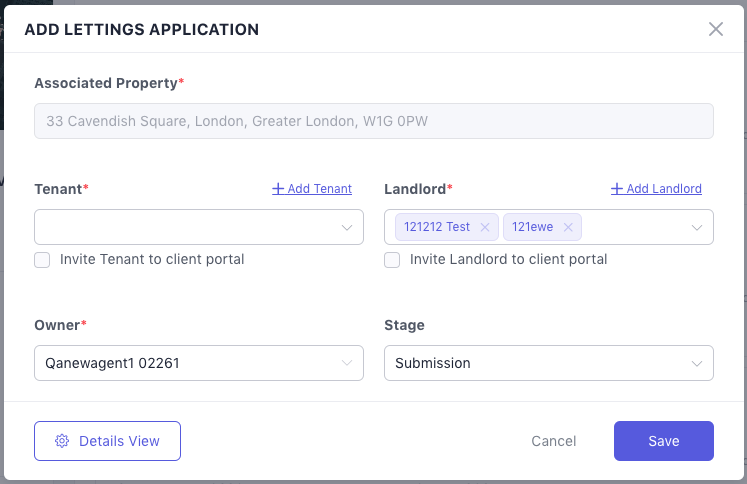Expand the Tenant dropdown arrow
The image size is (747, 484).
[347, 227]
